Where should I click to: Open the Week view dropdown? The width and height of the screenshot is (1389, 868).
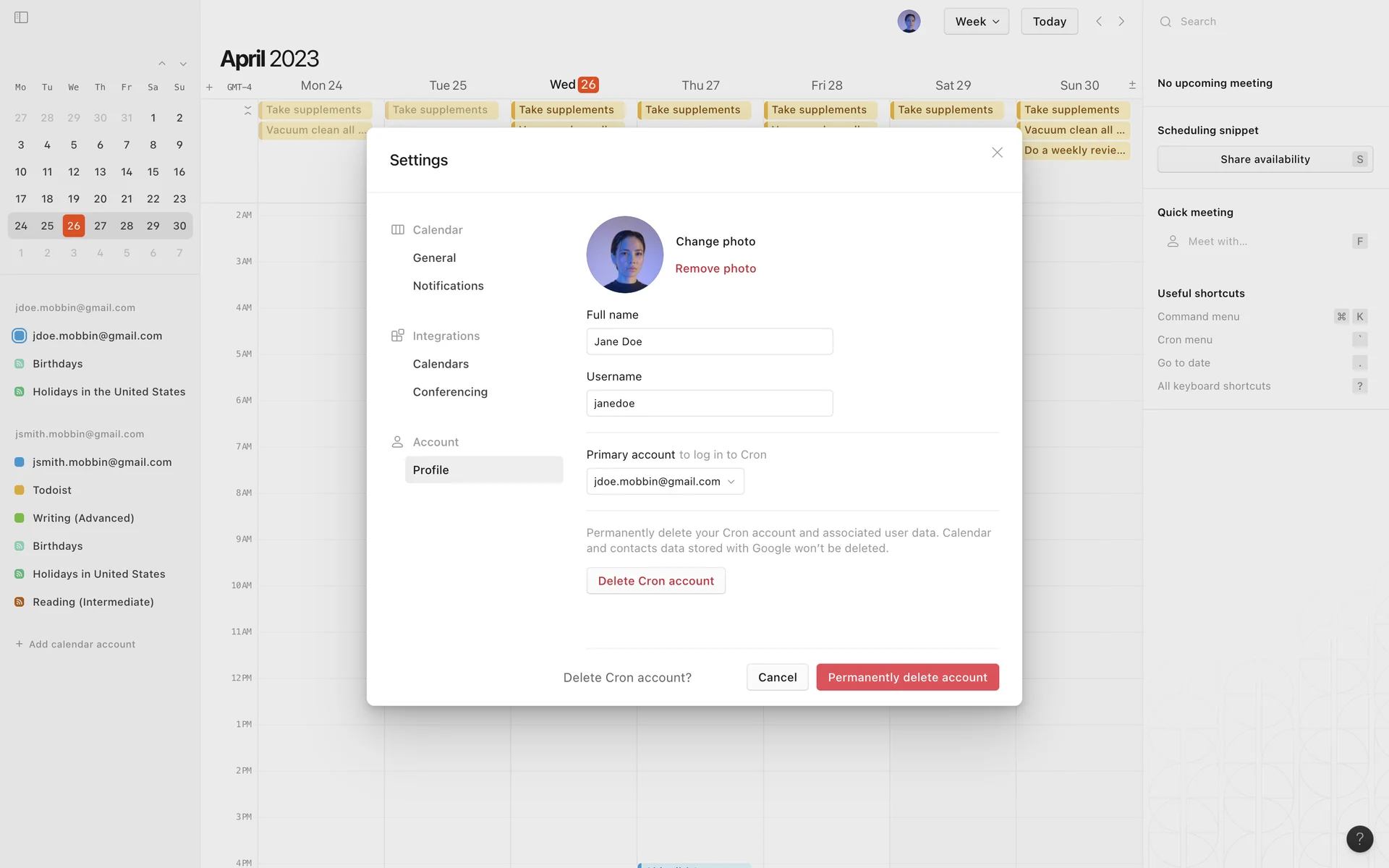pos(976,22)
